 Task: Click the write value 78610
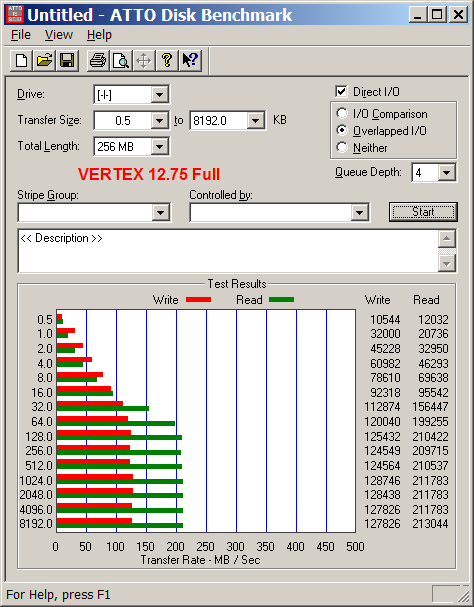pos(385,377)
